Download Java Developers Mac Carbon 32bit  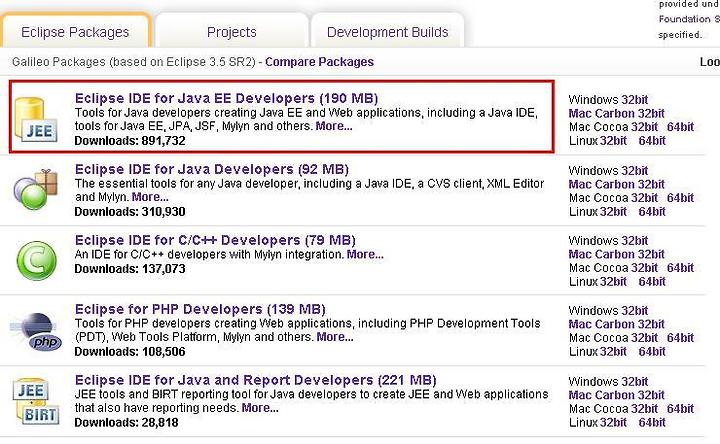click(616, 185)
